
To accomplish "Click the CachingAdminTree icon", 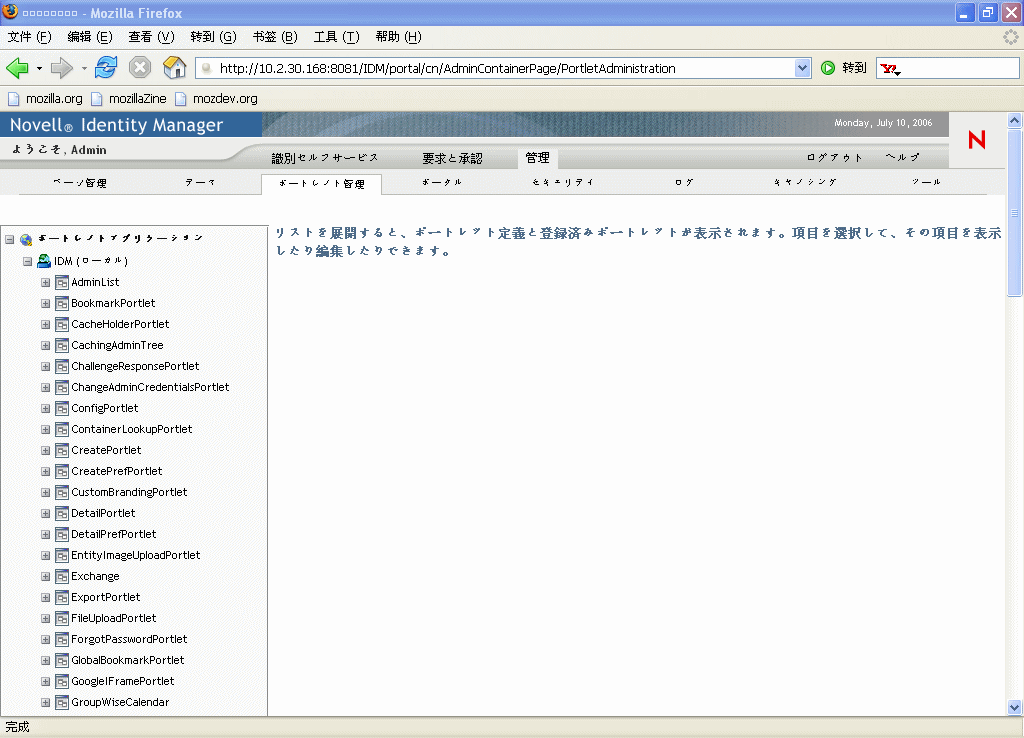I will (x=62, y=345).
